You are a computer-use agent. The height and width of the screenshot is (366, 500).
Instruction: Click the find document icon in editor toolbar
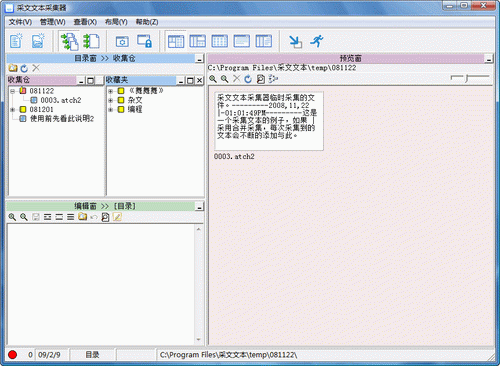[x=105, y=217]
